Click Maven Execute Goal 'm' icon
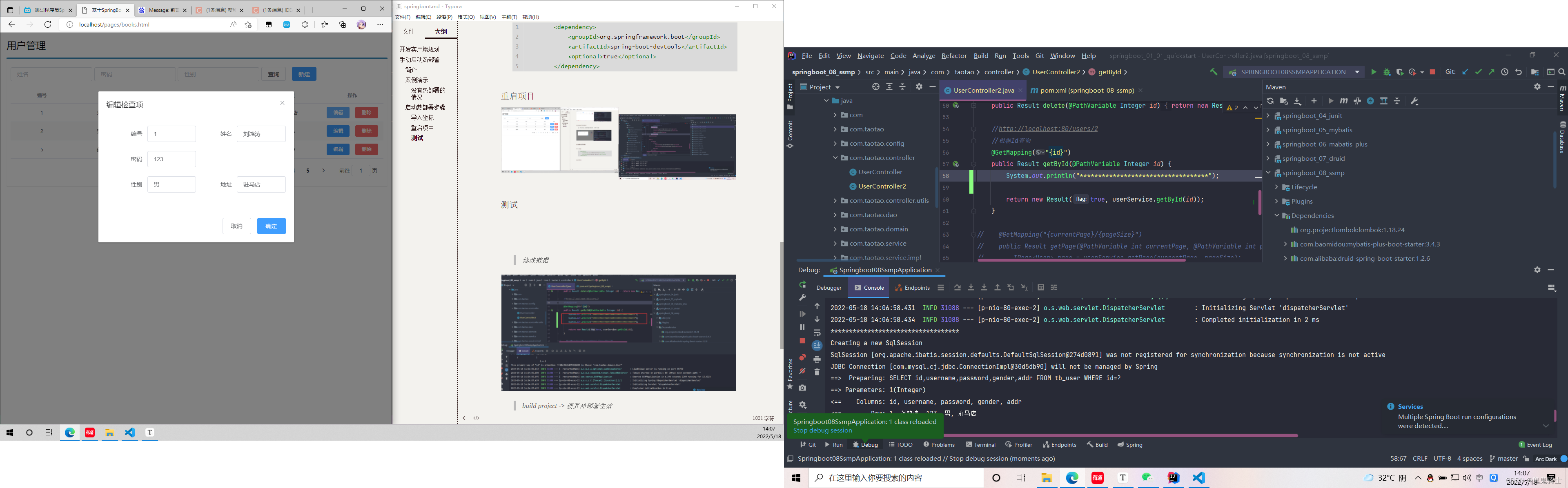The height and width of the screenshot is (488, 1568). (1343, 101)
